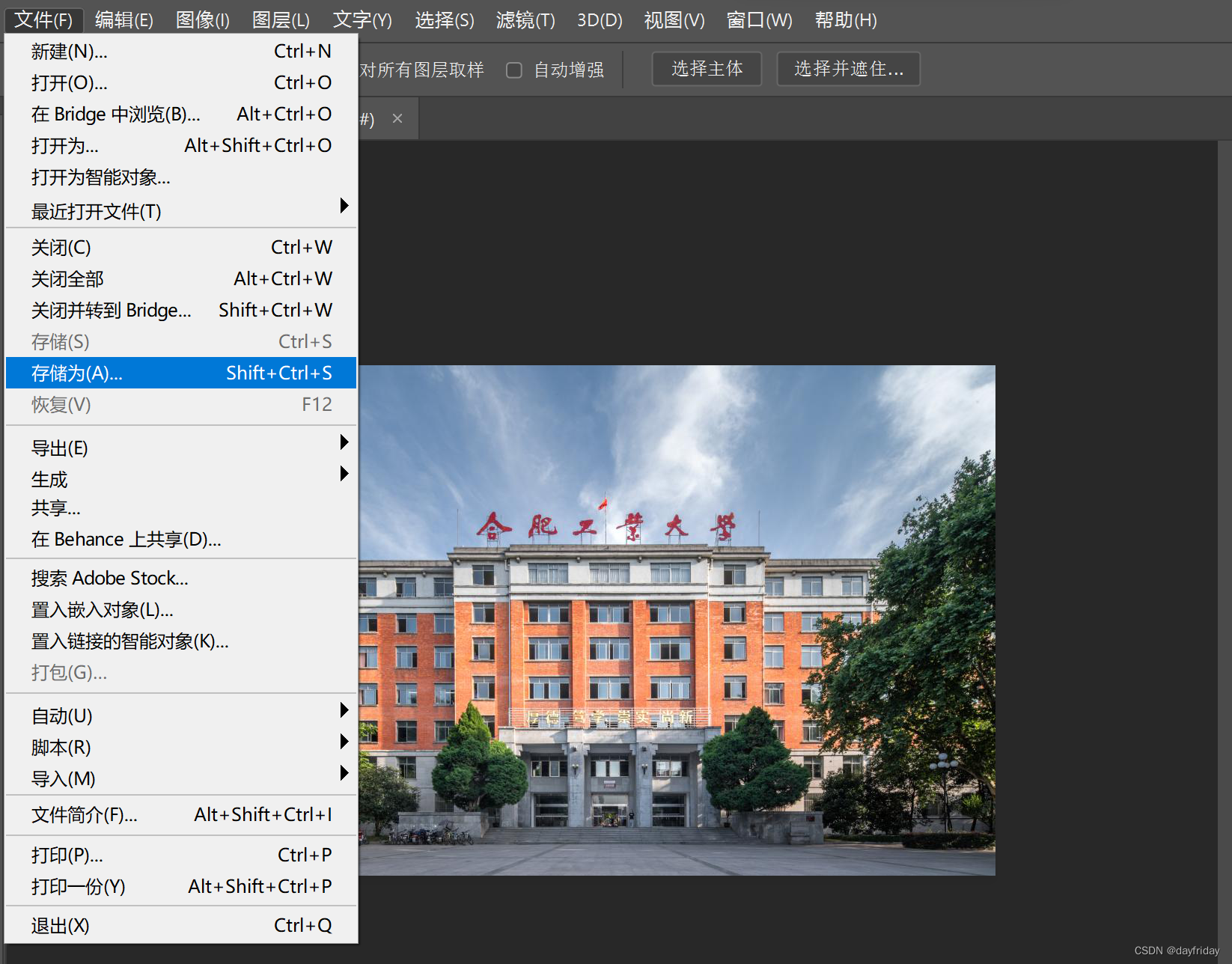Open the 窗口(W) menu
Image resolution: width=1232 pixels, height=964 pixels.
[x=759, y=19]
